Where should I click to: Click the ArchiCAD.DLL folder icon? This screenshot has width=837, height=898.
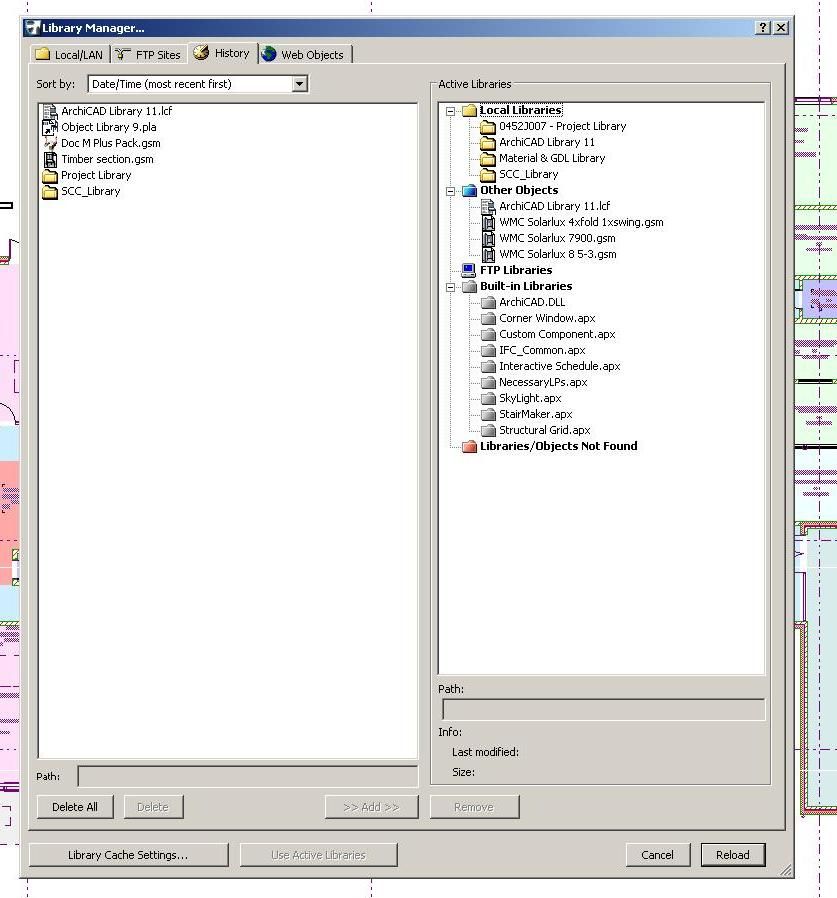pyautogui.click(x=488, y=302)
